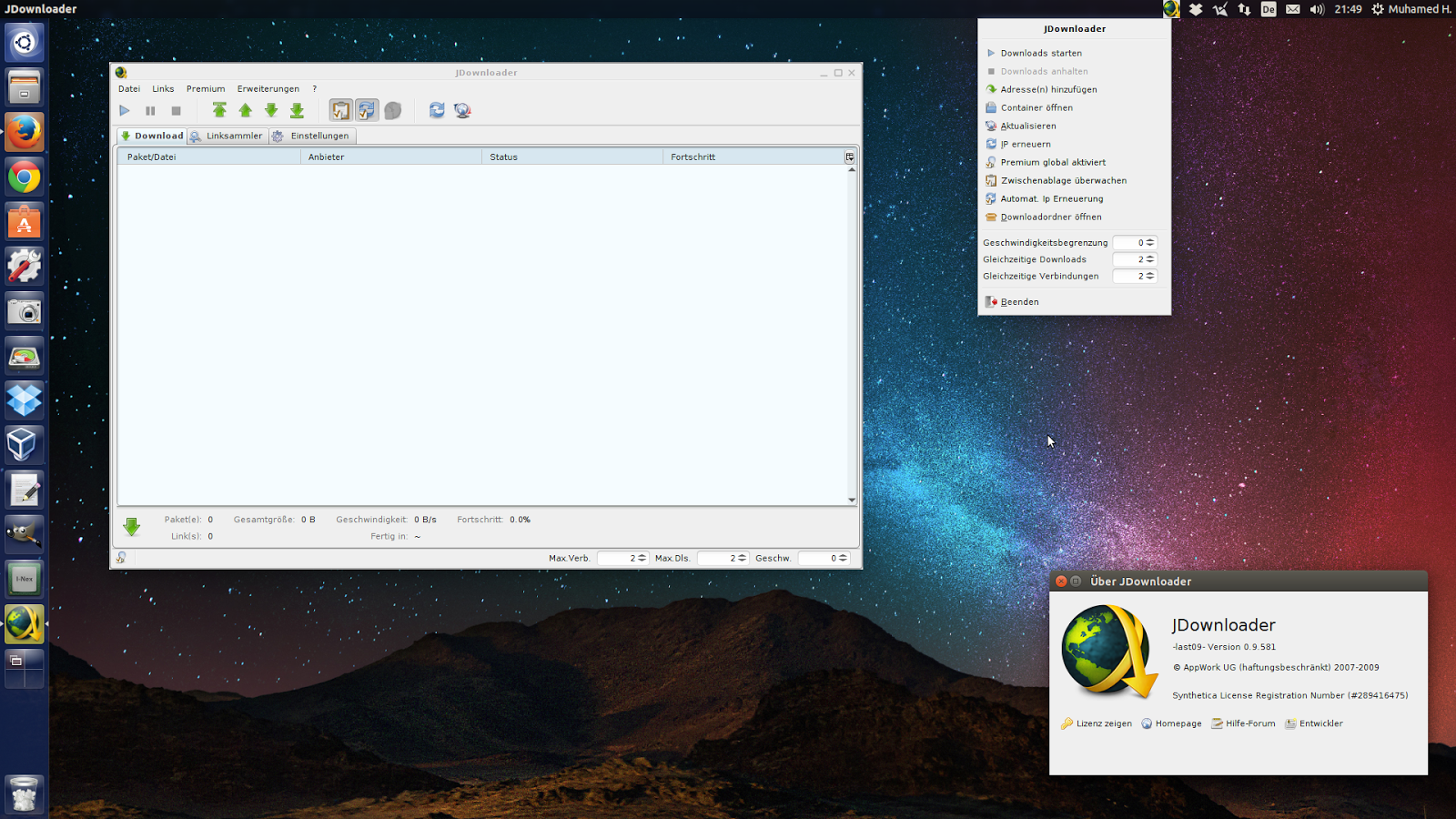The width and height of the screenshot is (1456, 819).
Task: Click Lizenz zeigen in Über JDownloader dialog
Action: click(1097, 723)
